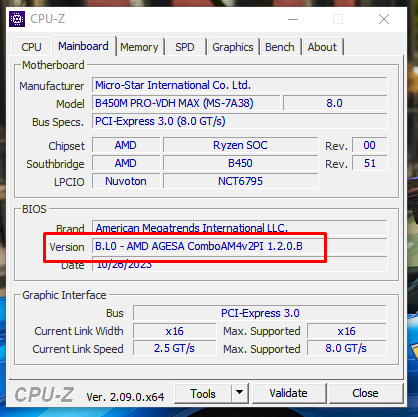Click graphic interface bus PCI-Express 3.0
The height and width of the screenshot is (417, 418).
[x=260, y=313]
